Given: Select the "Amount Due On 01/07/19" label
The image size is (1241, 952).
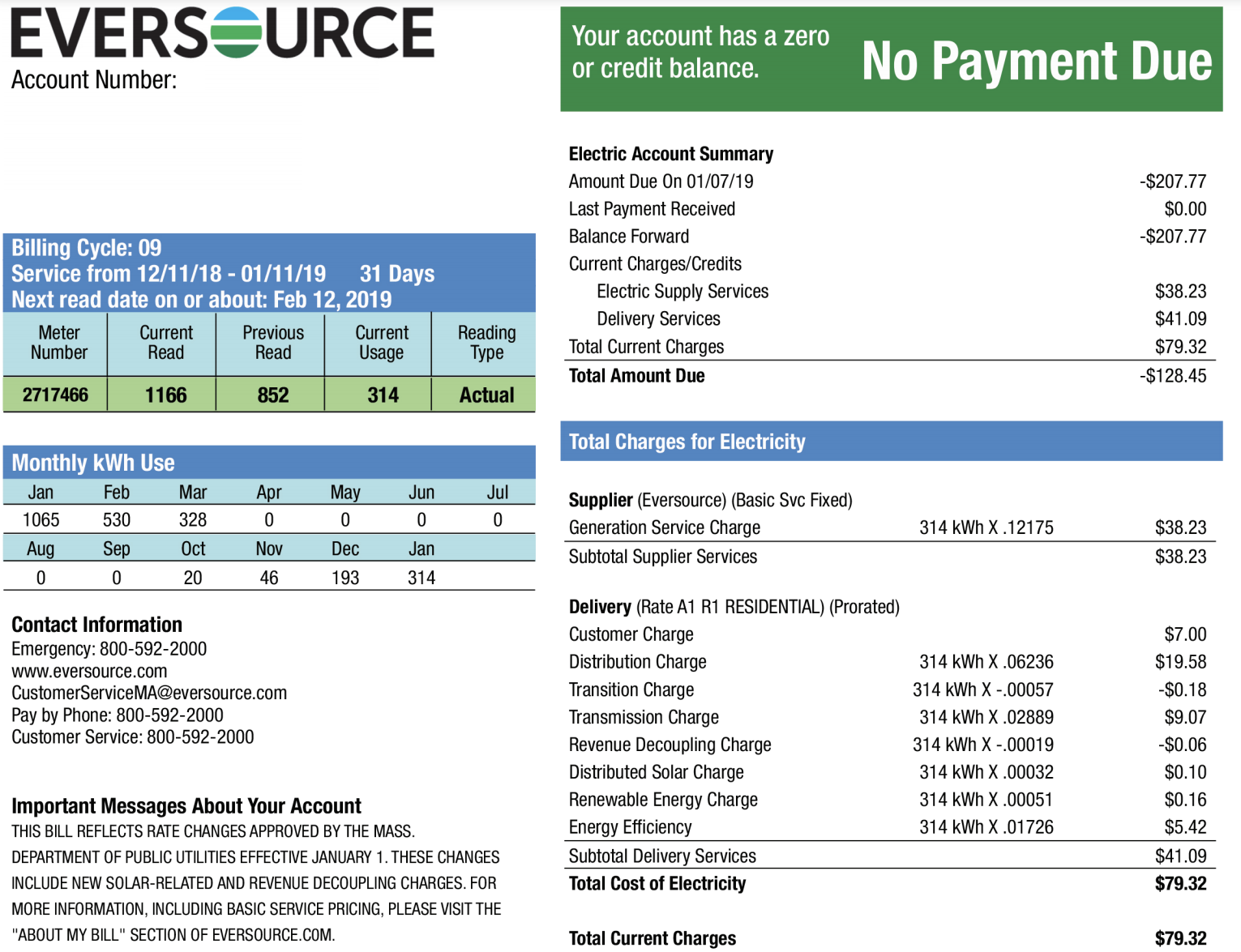Looking at the screenshot, I should click(x=661, y=181).
